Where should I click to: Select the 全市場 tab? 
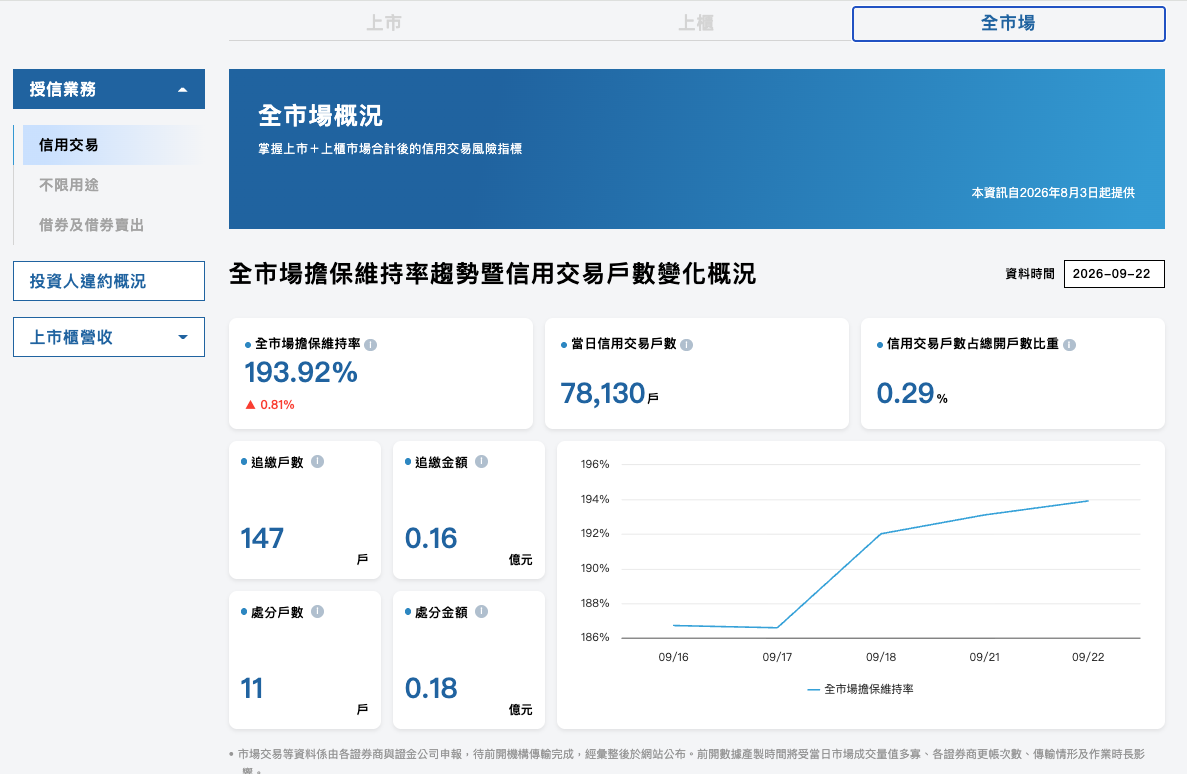1008,23
